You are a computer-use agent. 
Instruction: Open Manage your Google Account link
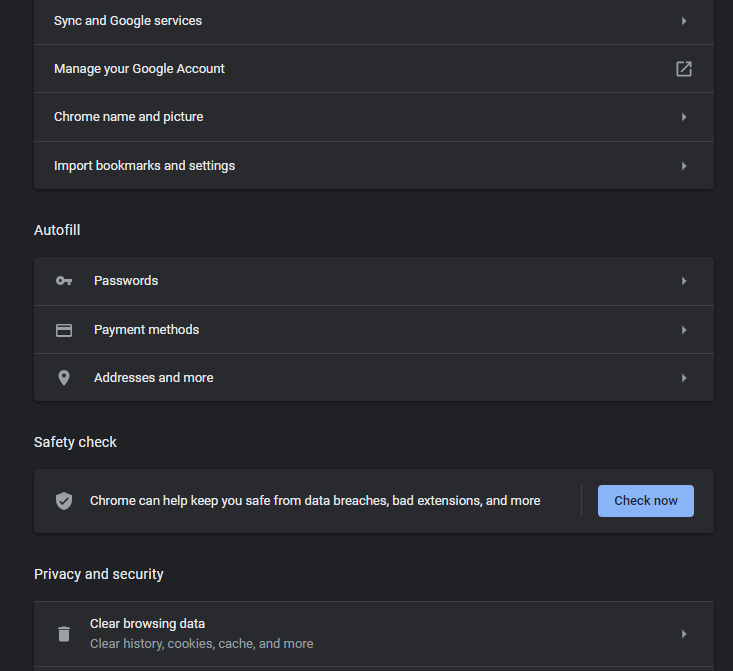click(139, 69)
